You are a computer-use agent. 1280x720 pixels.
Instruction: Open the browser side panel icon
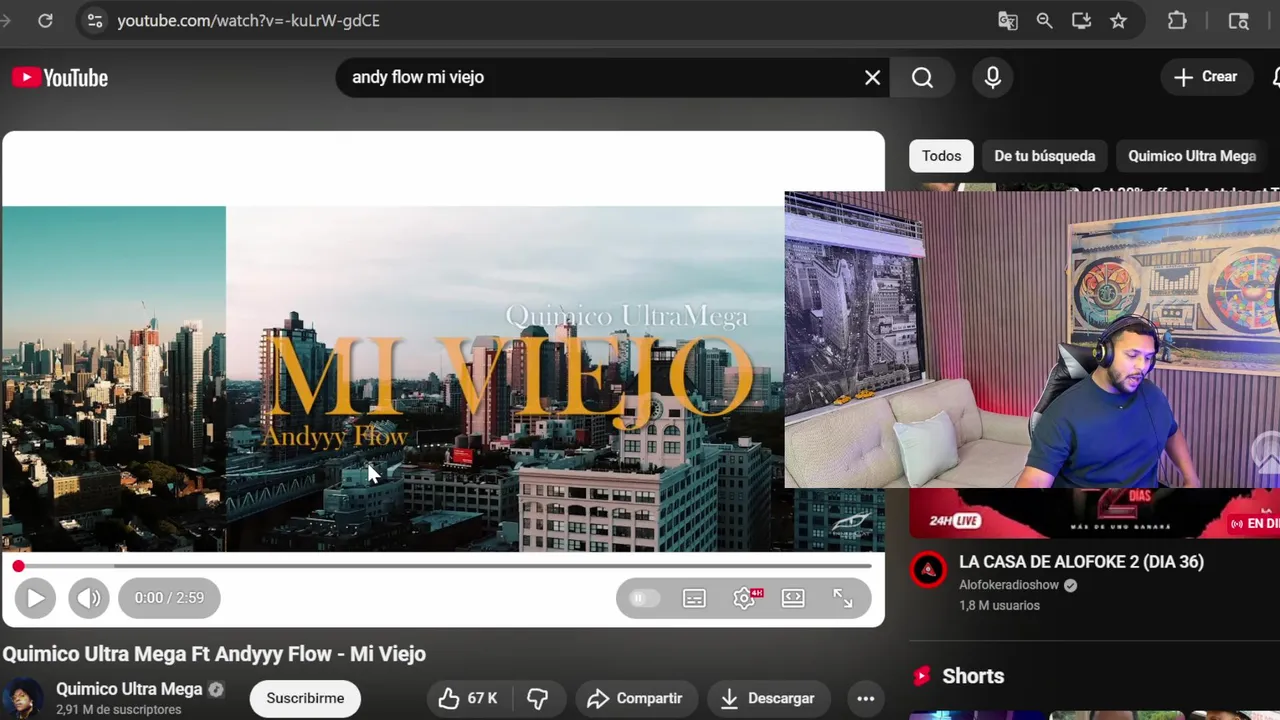click(x=1238, y=20)
